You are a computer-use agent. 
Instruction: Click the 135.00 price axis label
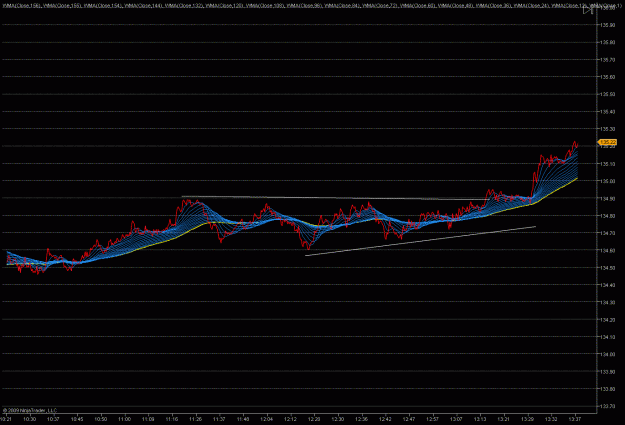pos(607,181)
